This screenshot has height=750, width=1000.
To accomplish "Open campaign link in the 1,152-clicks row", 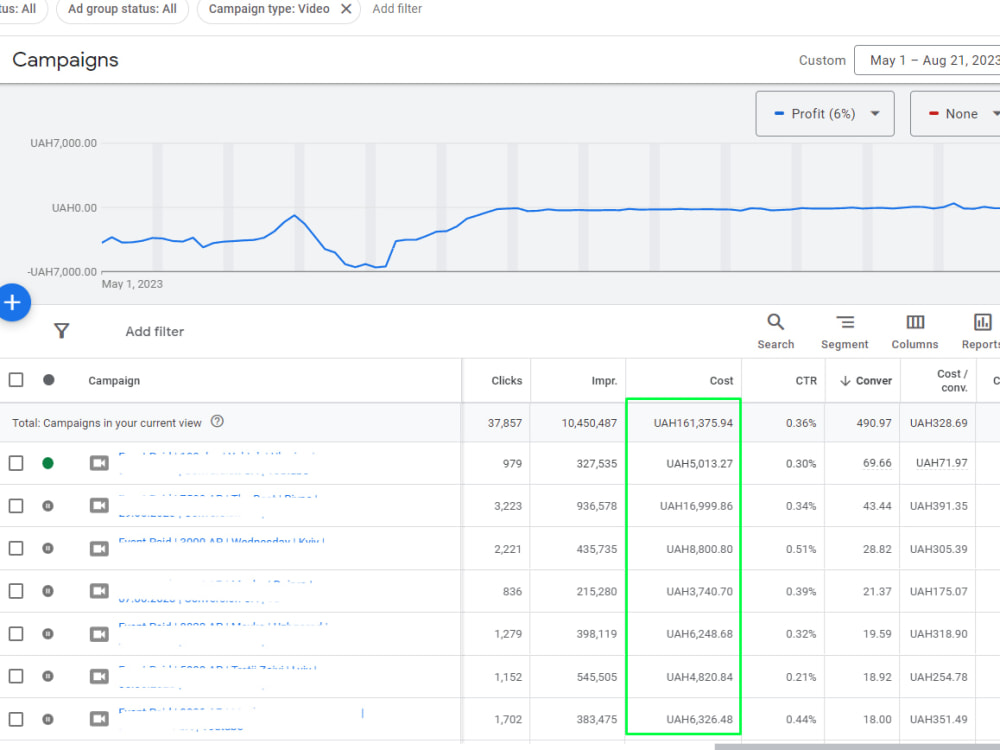I will coord(217,669).
